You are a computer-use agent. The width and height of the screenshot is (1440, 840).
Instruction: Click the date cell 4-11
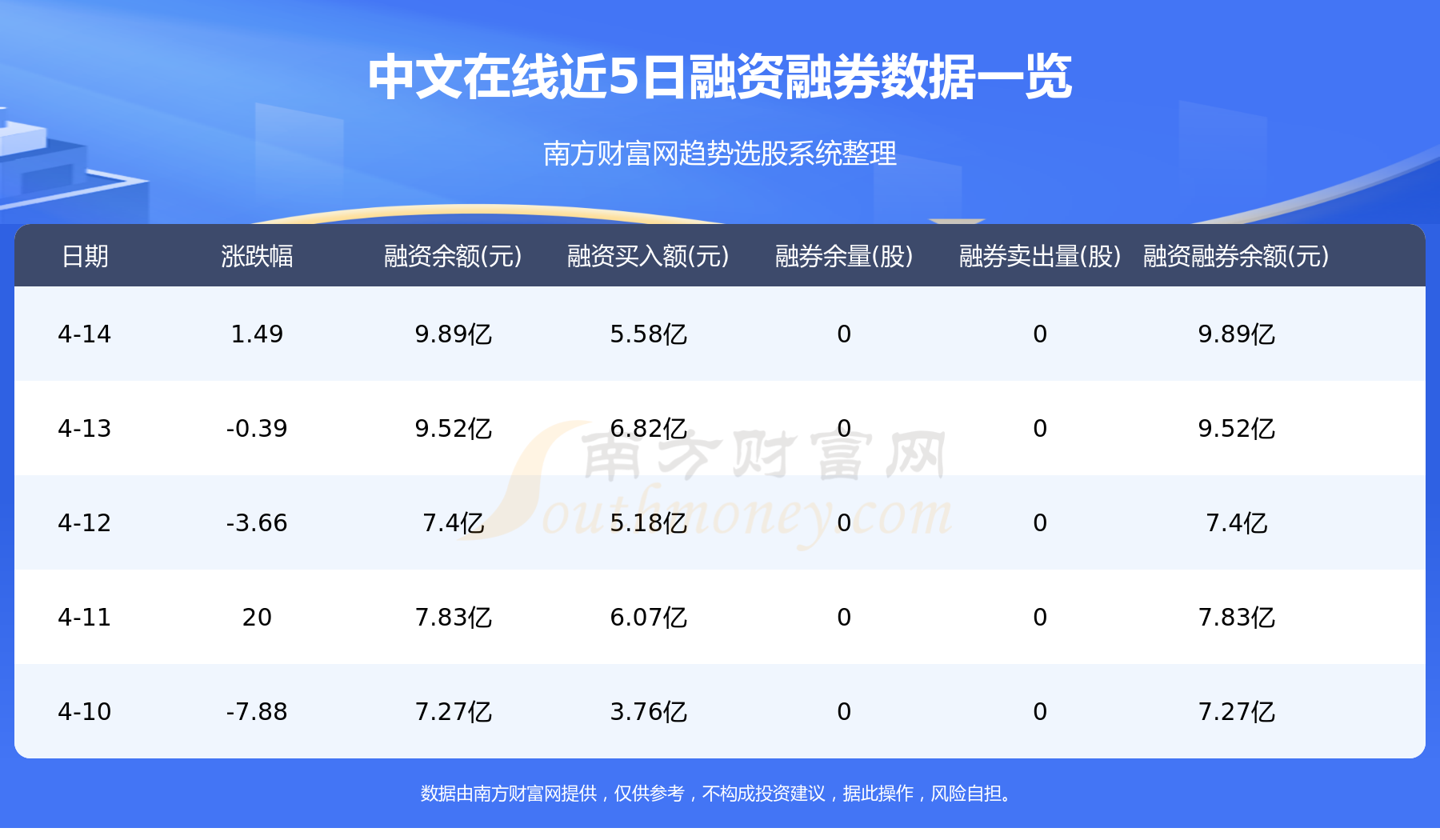tap(85, 618)
